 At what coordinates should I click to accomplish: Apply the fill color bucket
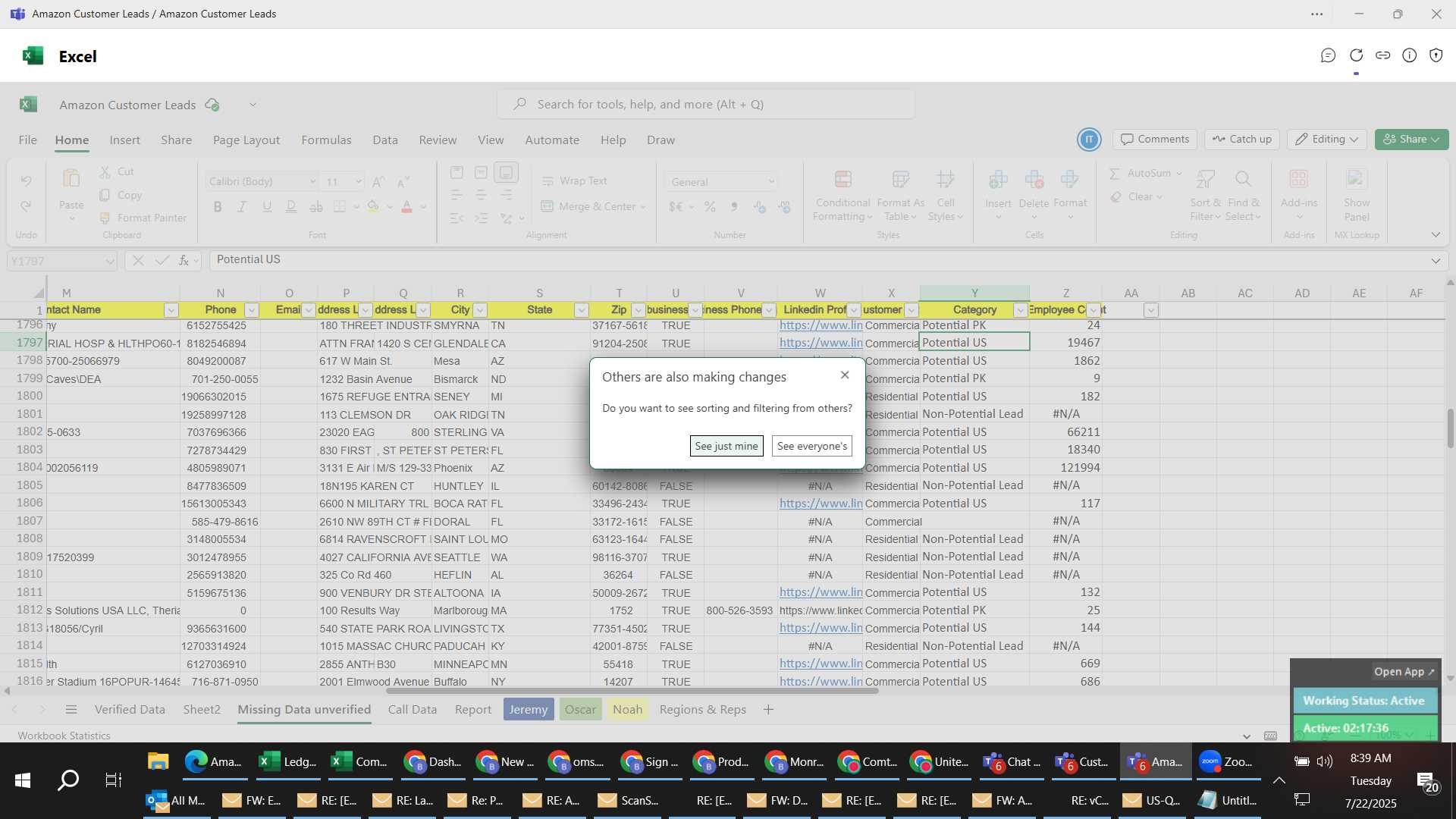[373, 206]
